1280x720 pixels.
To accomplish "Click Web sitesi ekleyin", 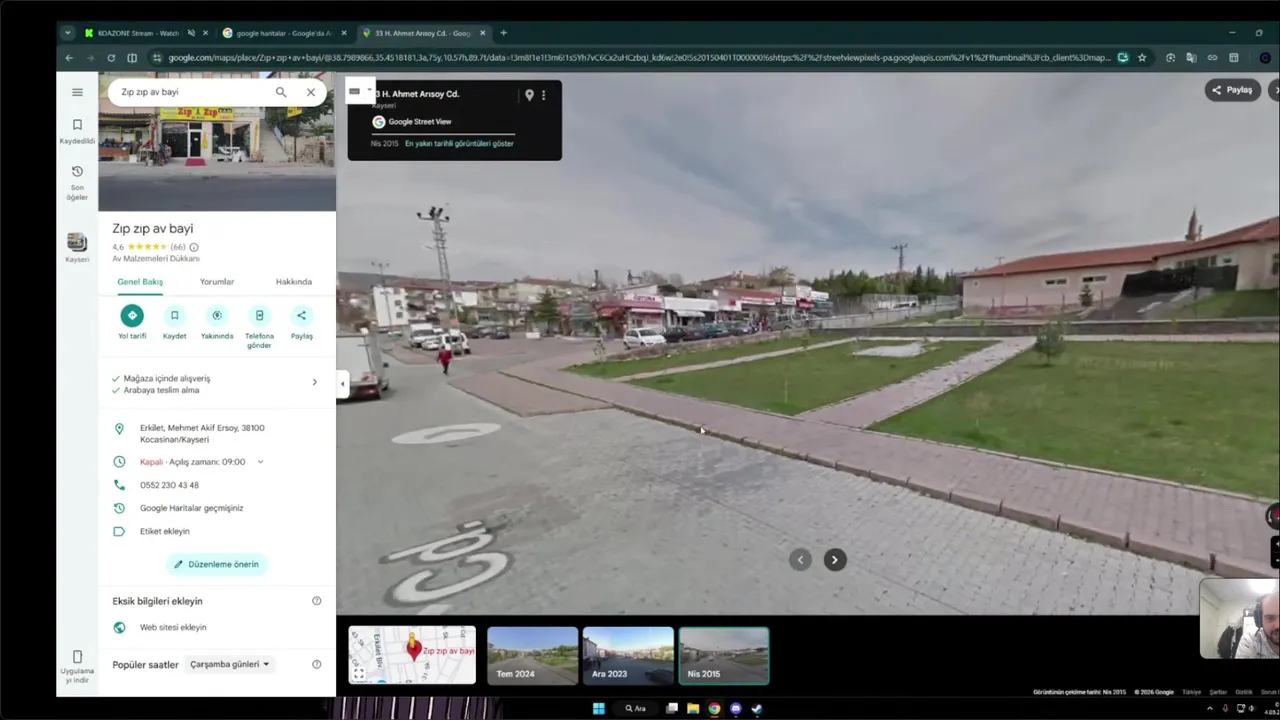I will [x=173, y=627].
